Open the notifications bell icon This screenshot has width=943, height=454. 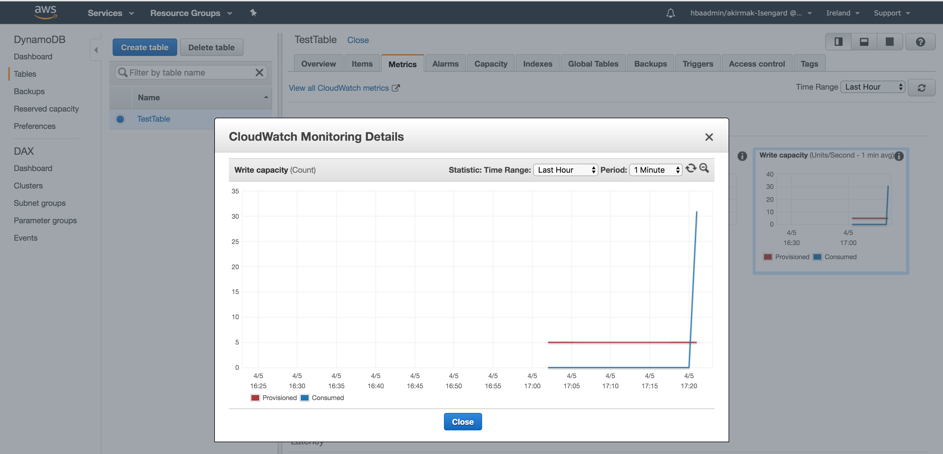pyautogui.click(x=671, y=13)
